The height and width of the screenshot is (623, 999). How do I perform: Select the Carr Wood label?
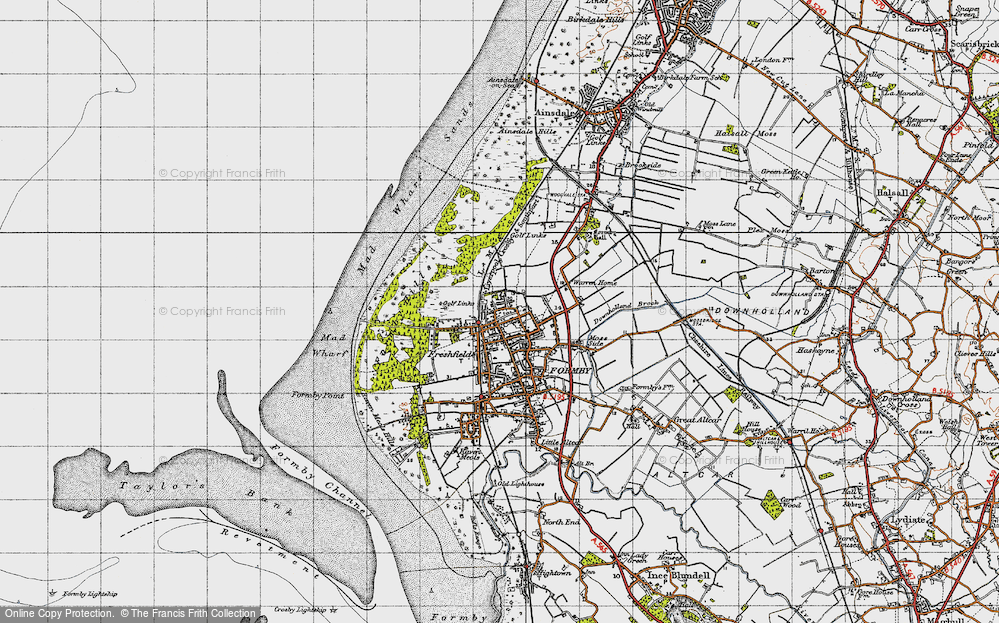coord(790,503)
